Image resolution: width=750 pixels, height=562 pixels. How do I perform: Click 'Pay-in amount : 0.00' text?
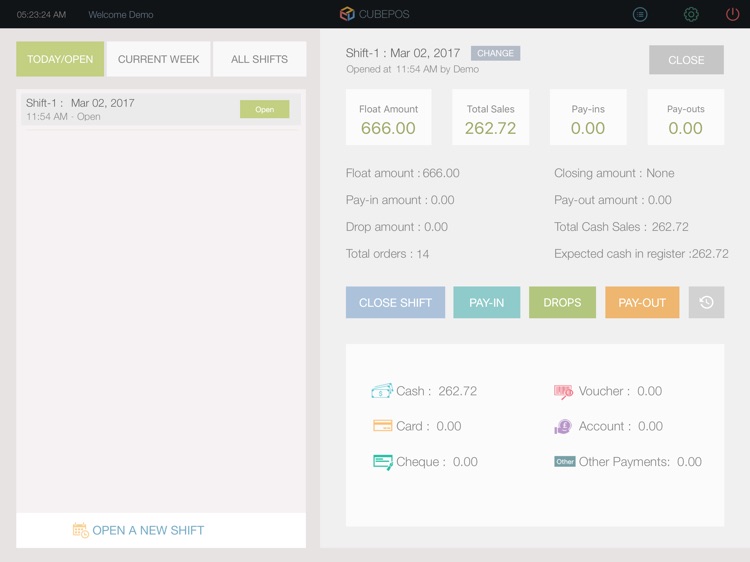coord(400,200)
